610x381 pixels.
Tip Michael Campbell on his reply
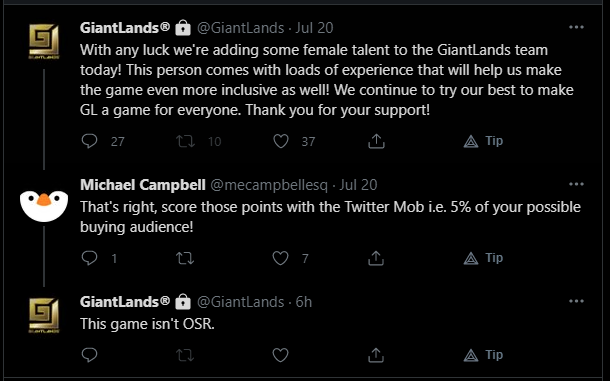(x=483, y=258)
